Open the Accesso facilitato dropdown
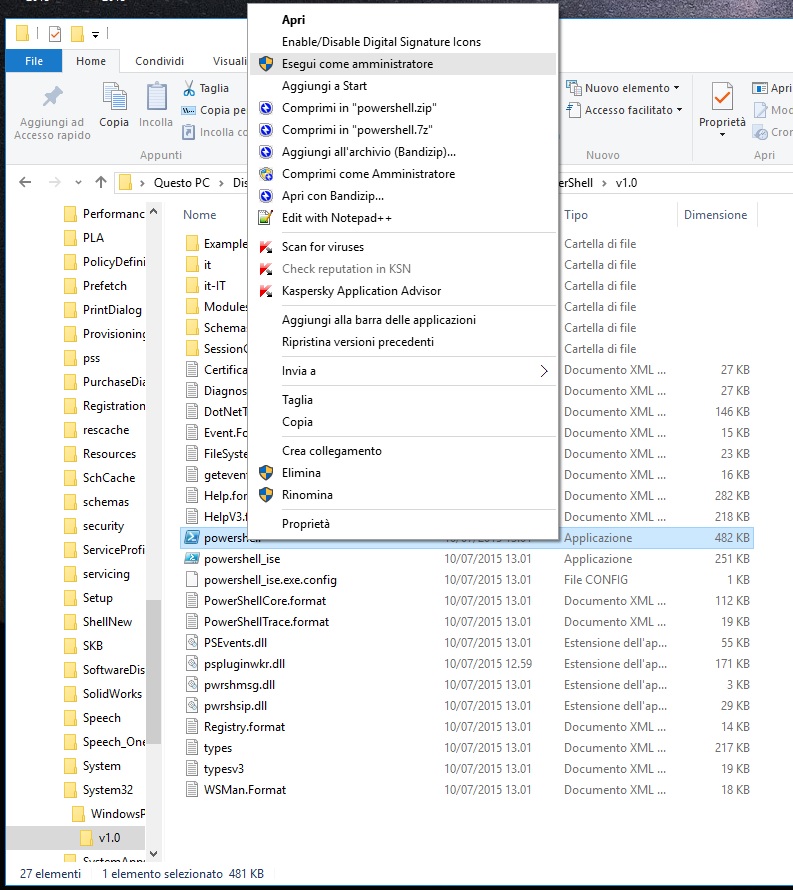This screenshot has height=890, width=793. click(625, 110)
